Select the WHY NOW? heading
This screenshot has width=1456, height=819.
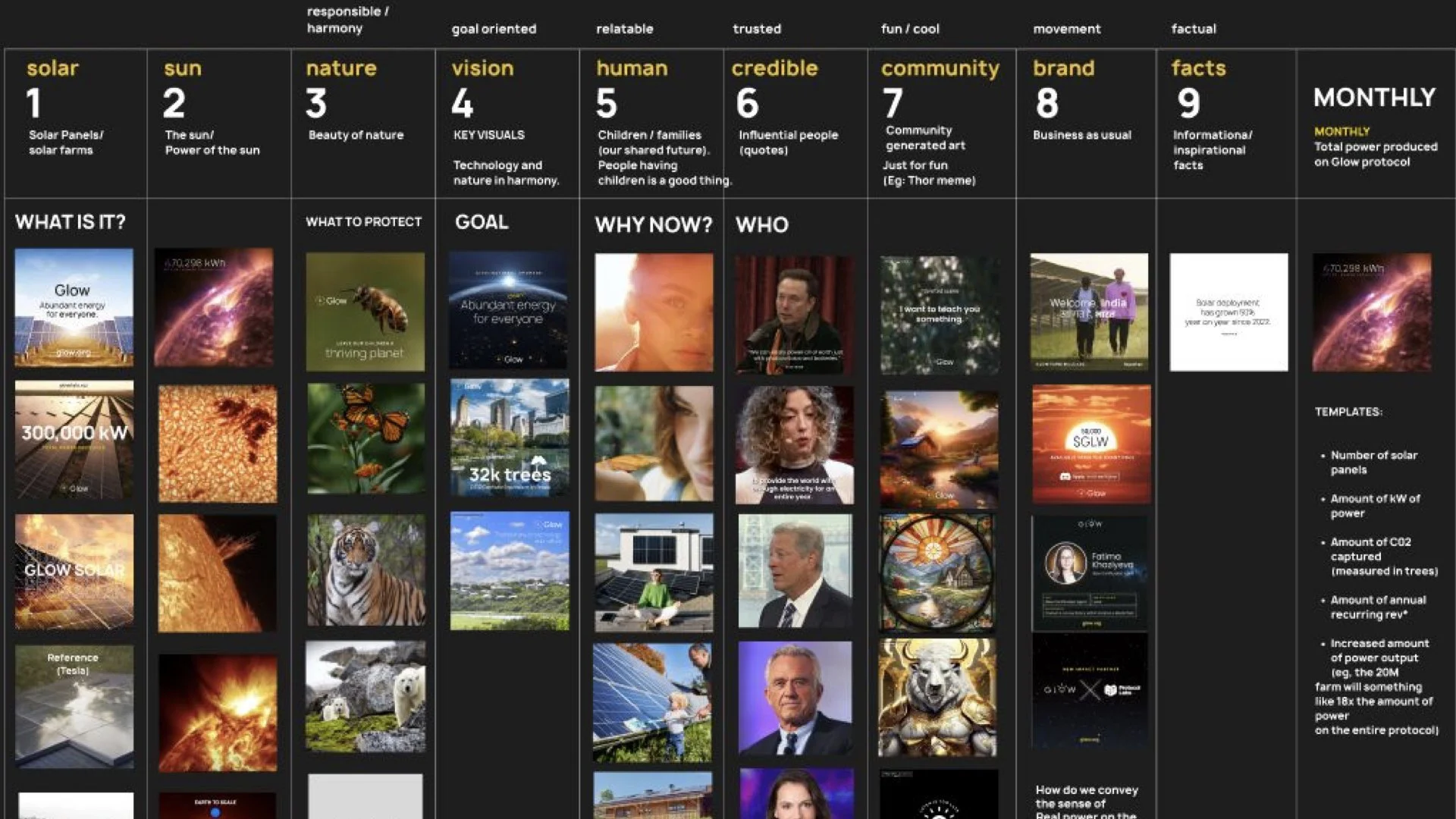[x=653, y=224]
